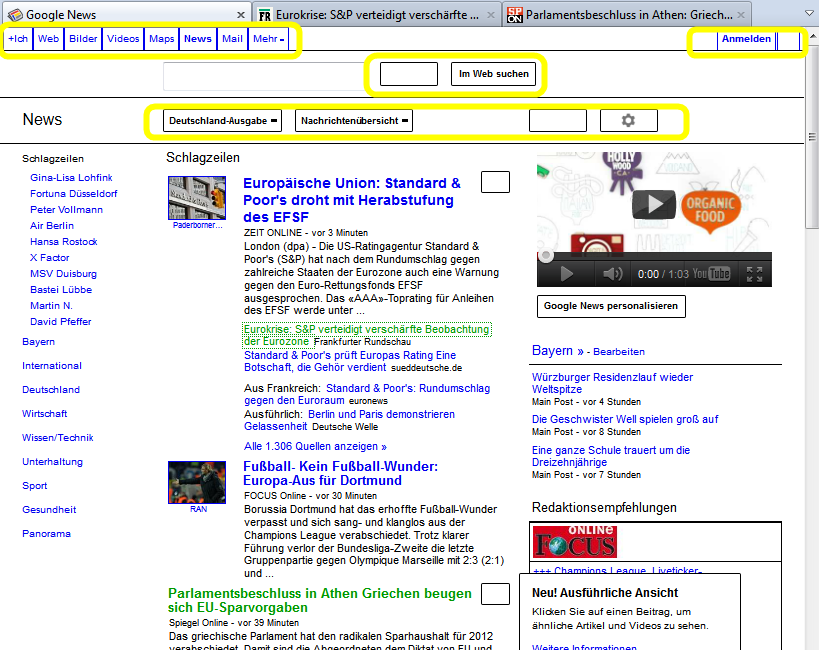Select Bastei Lübbe topic
Viewport: 819px width, 650px height.
pyautogui.click(x=61, y=289)
